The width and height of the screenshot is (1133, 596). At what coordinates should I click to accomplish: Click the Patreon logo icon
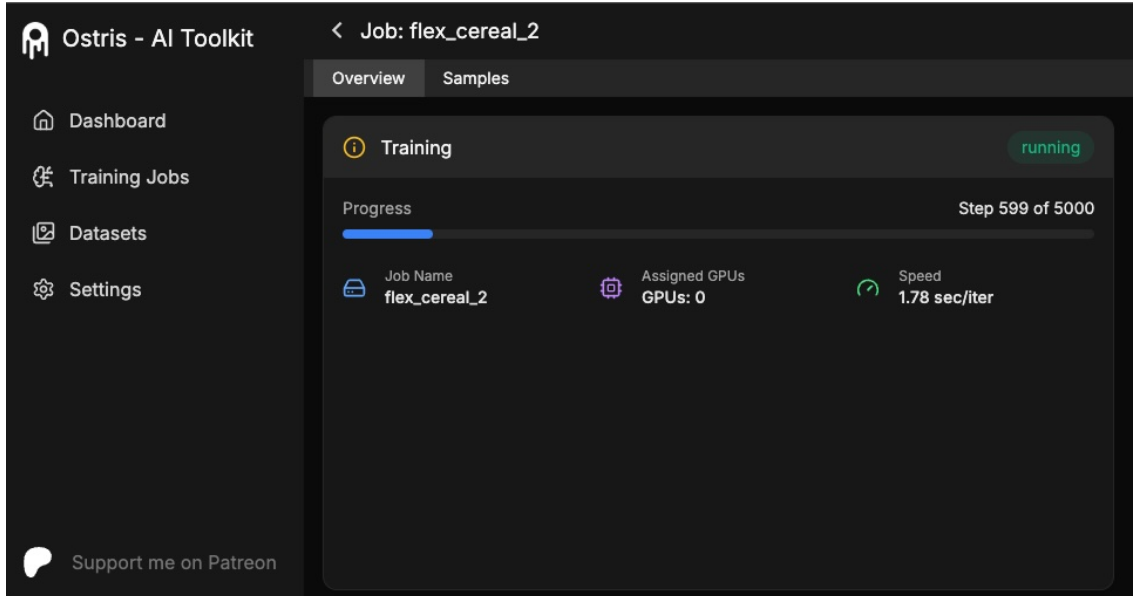tap(36, 563)
